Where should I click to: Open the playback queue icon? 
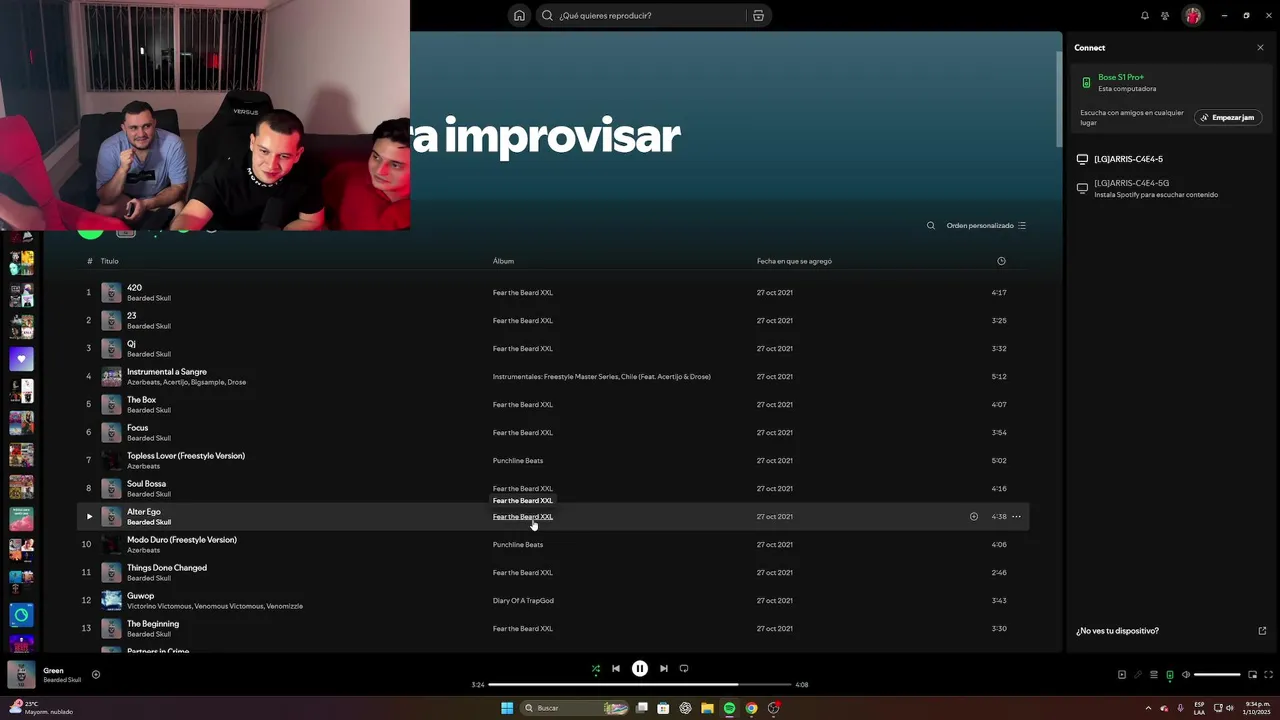pyautogui.click(x=1154, y=675)
